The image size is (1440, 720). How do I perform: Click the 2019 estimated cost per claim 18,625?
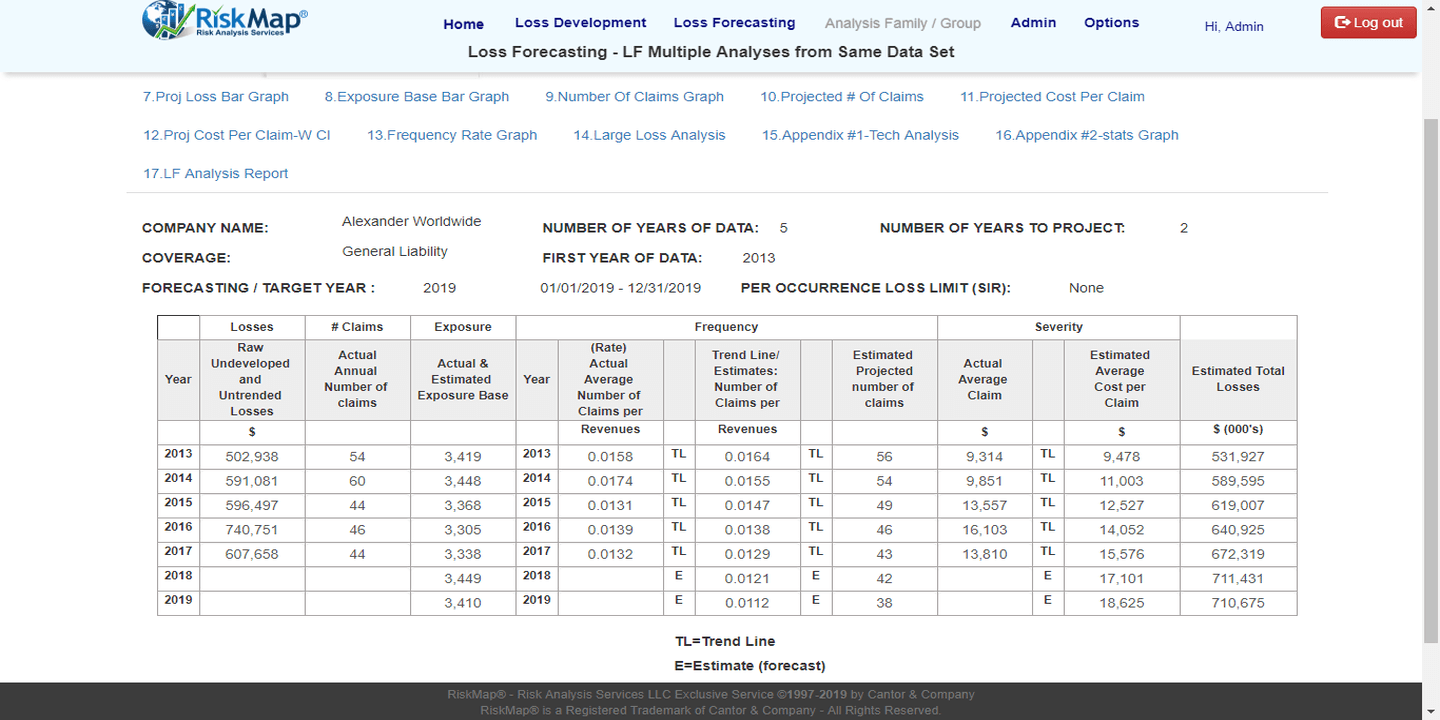click(1121, 603)
